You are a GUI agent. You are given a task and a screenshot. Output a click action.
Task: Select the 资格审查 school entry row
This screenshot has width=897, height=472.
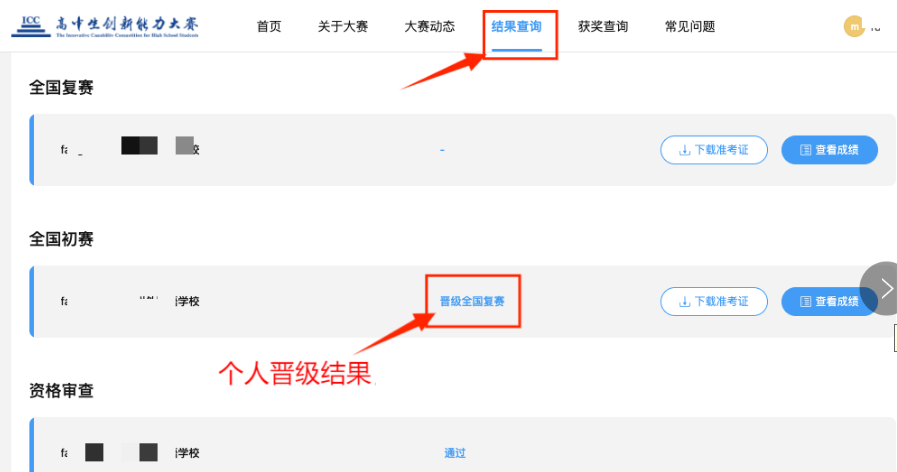(462, 445)
